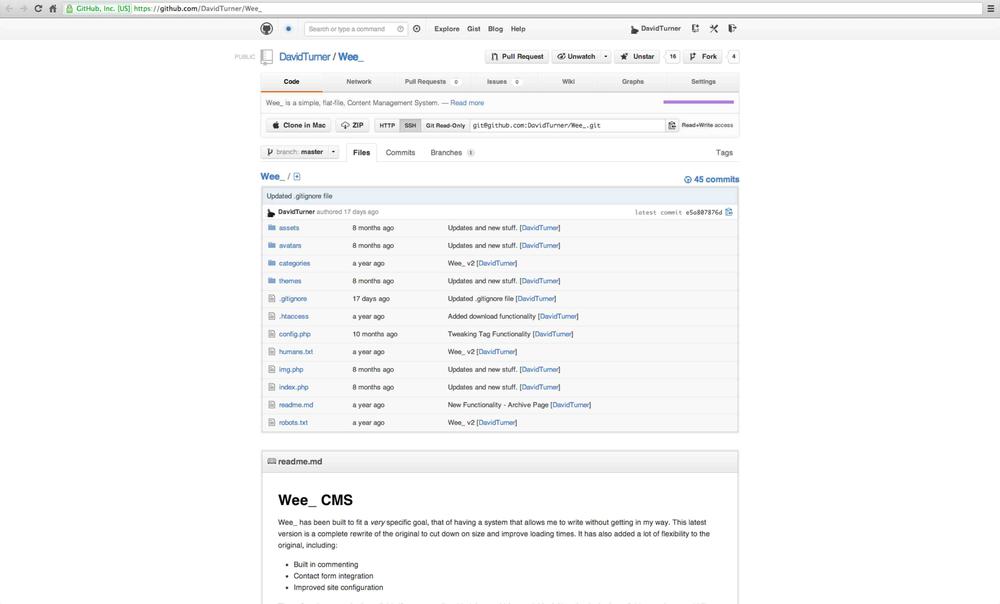Click the help icon inside the search box
The width and height of the screenshot is (1000, 604).
[401, 29]
